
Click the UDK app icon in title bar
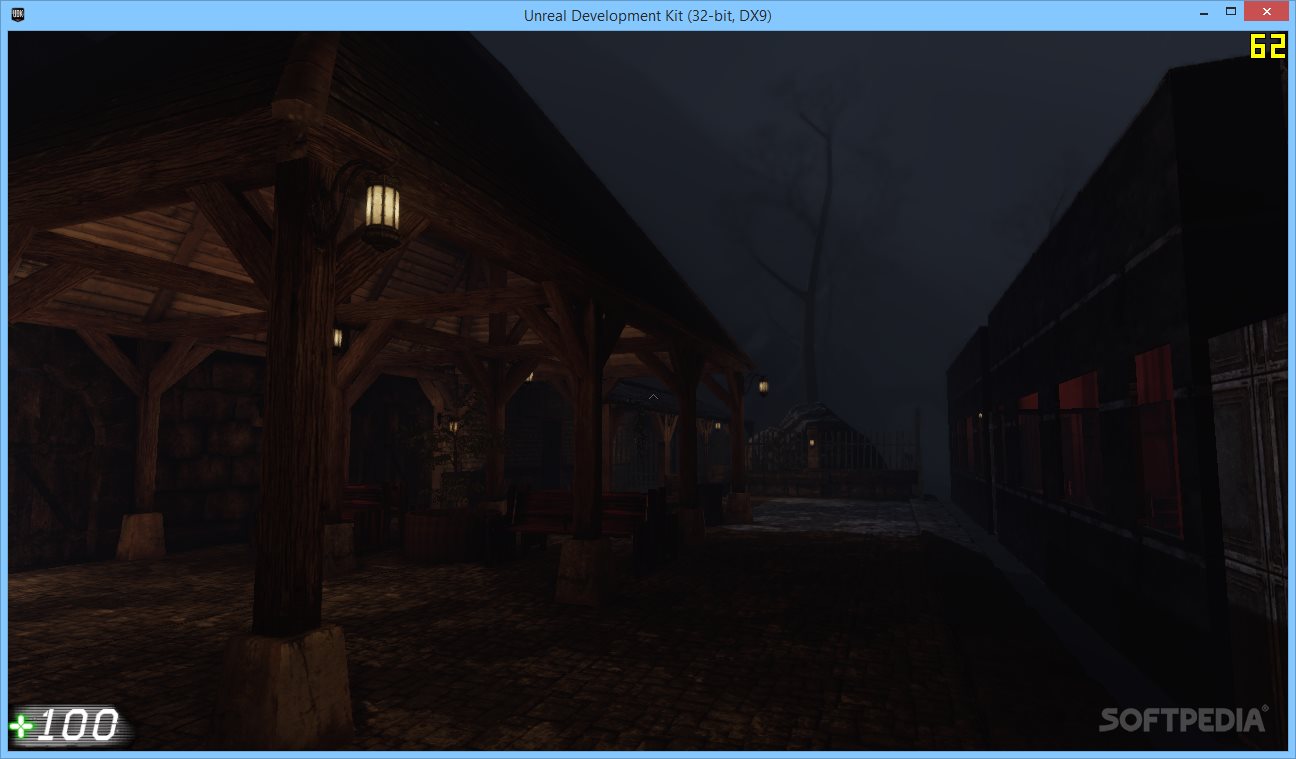pos(19,14)
